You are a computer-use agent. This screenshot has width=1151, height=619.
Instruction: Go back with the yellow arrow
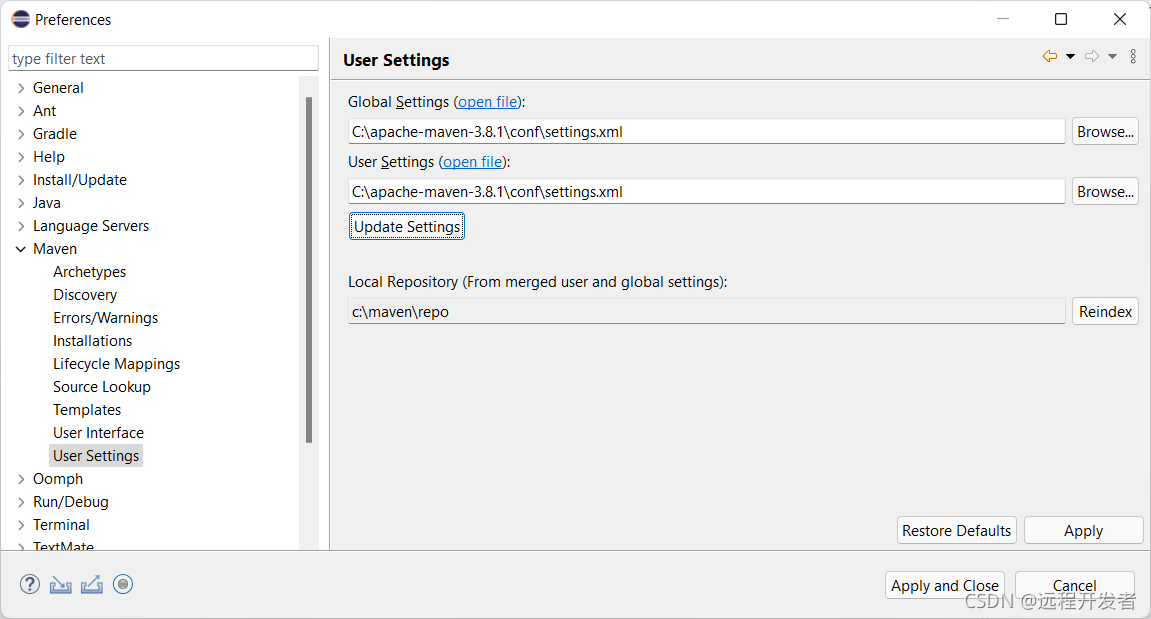[x=1049, y=57]
